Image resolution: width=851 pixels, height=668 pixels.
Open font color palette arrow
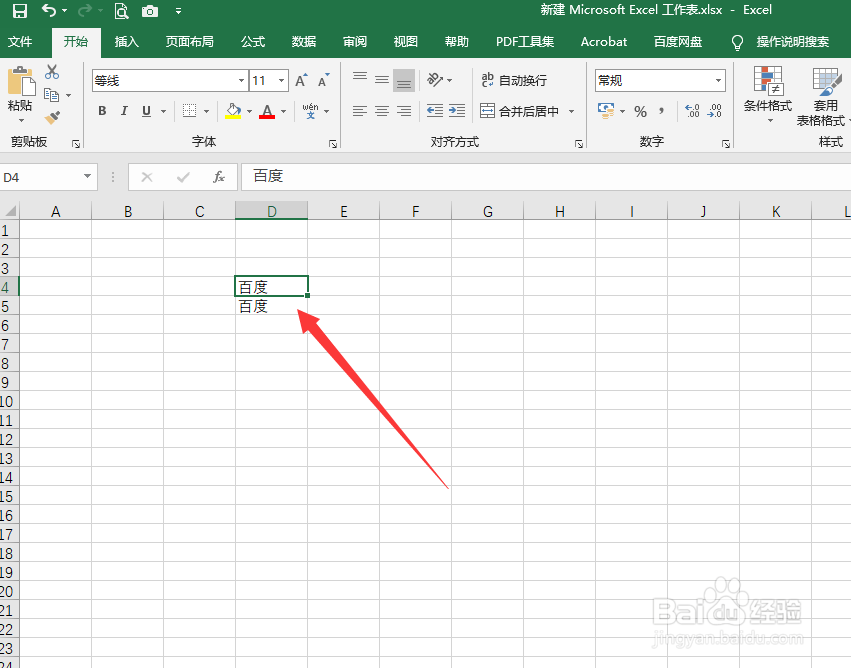tap(283, 111)
